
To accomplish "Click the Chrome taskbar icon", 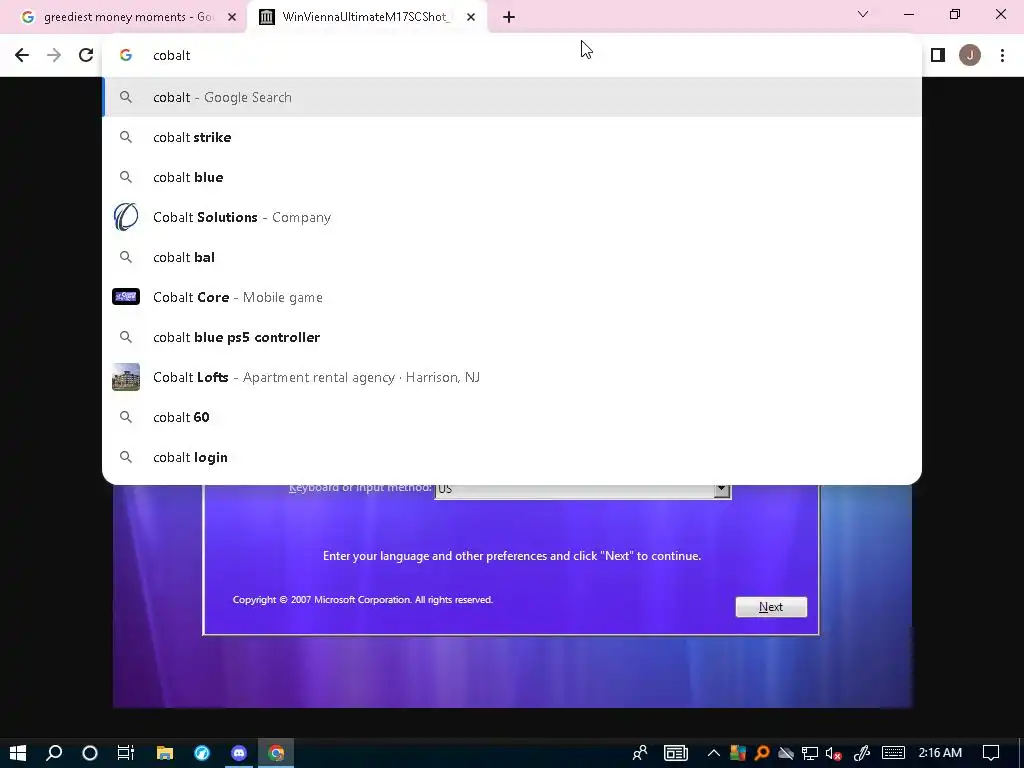I will [276, 753].
